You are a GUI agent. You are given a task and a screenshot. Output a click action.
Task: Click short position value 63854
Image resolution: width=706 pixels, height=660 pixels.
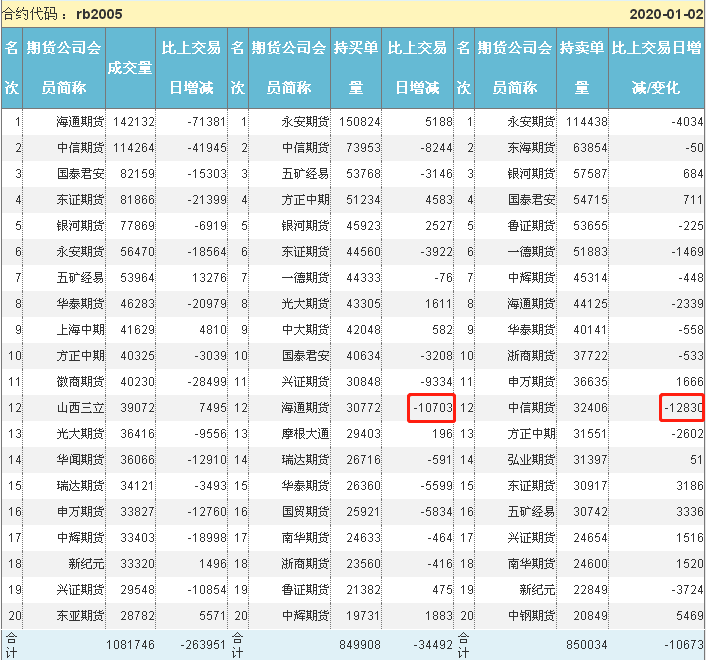click(590, 148)
